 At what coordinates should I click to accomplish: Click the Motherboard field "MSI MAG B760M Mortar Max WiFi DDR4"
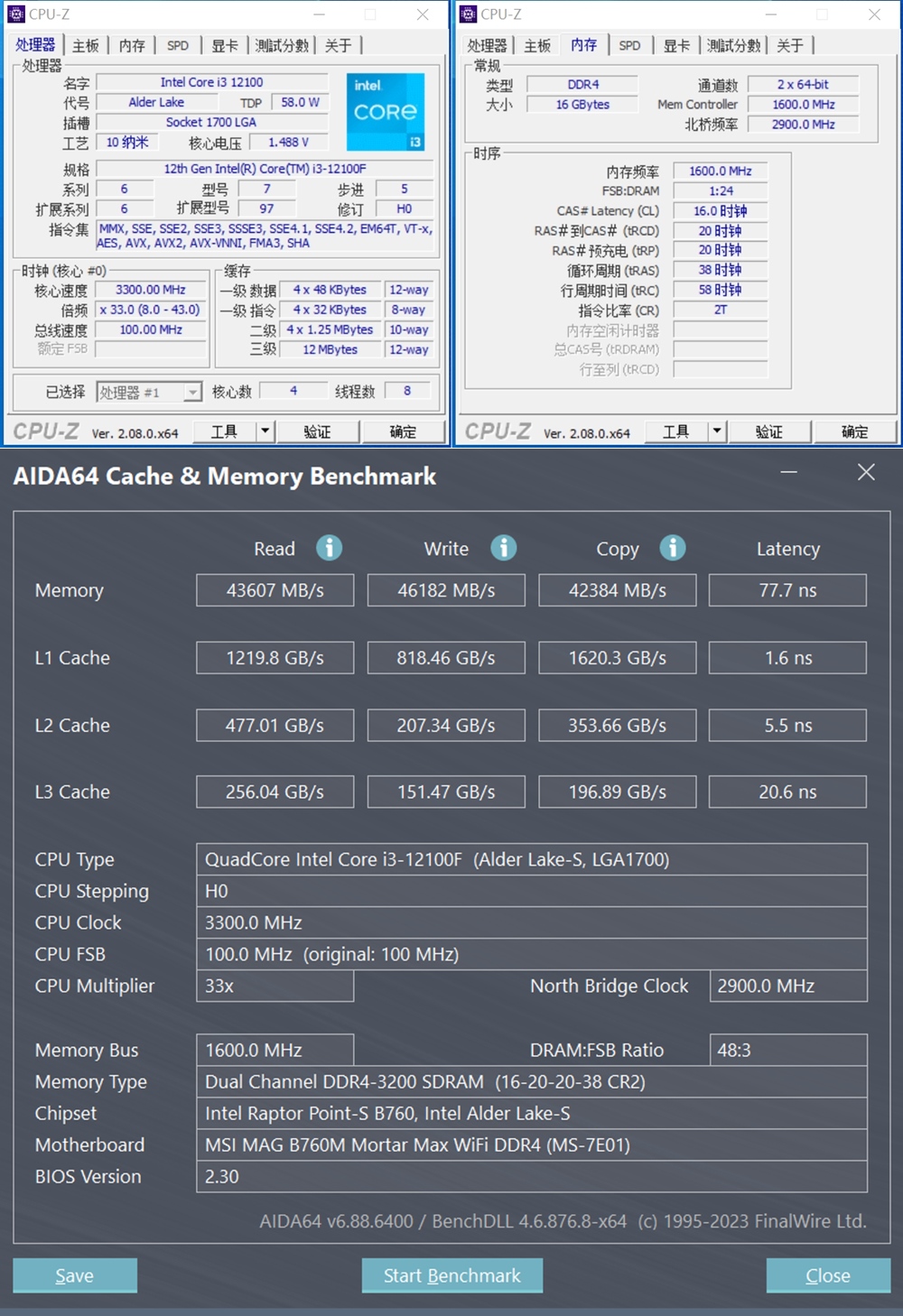(532, 1145)
